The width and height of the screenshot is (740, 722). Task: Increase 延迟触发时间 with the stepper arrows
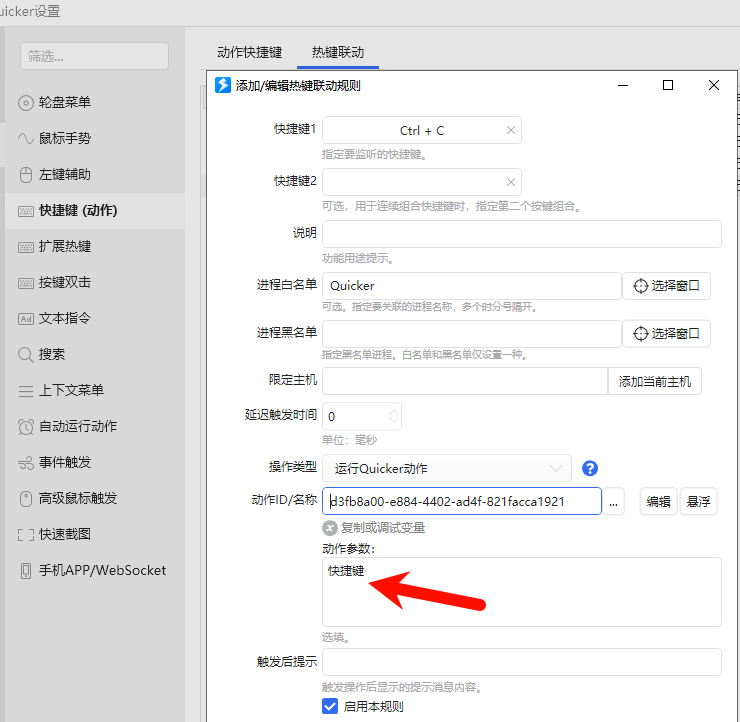[394, 412]
